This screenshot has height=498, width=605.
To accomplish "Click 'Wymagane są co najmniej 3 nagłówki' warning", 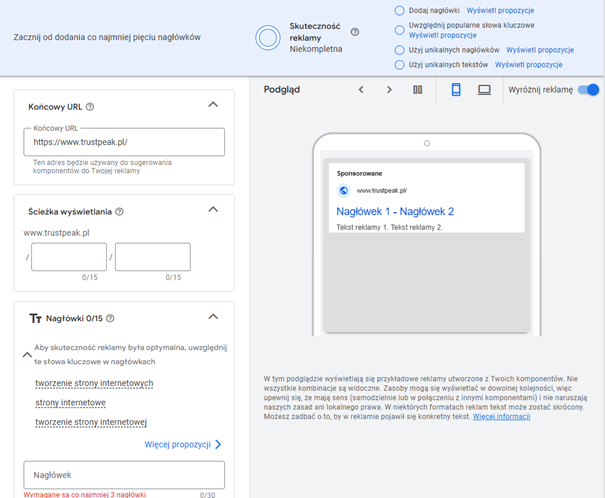I will tap(84, 495).
